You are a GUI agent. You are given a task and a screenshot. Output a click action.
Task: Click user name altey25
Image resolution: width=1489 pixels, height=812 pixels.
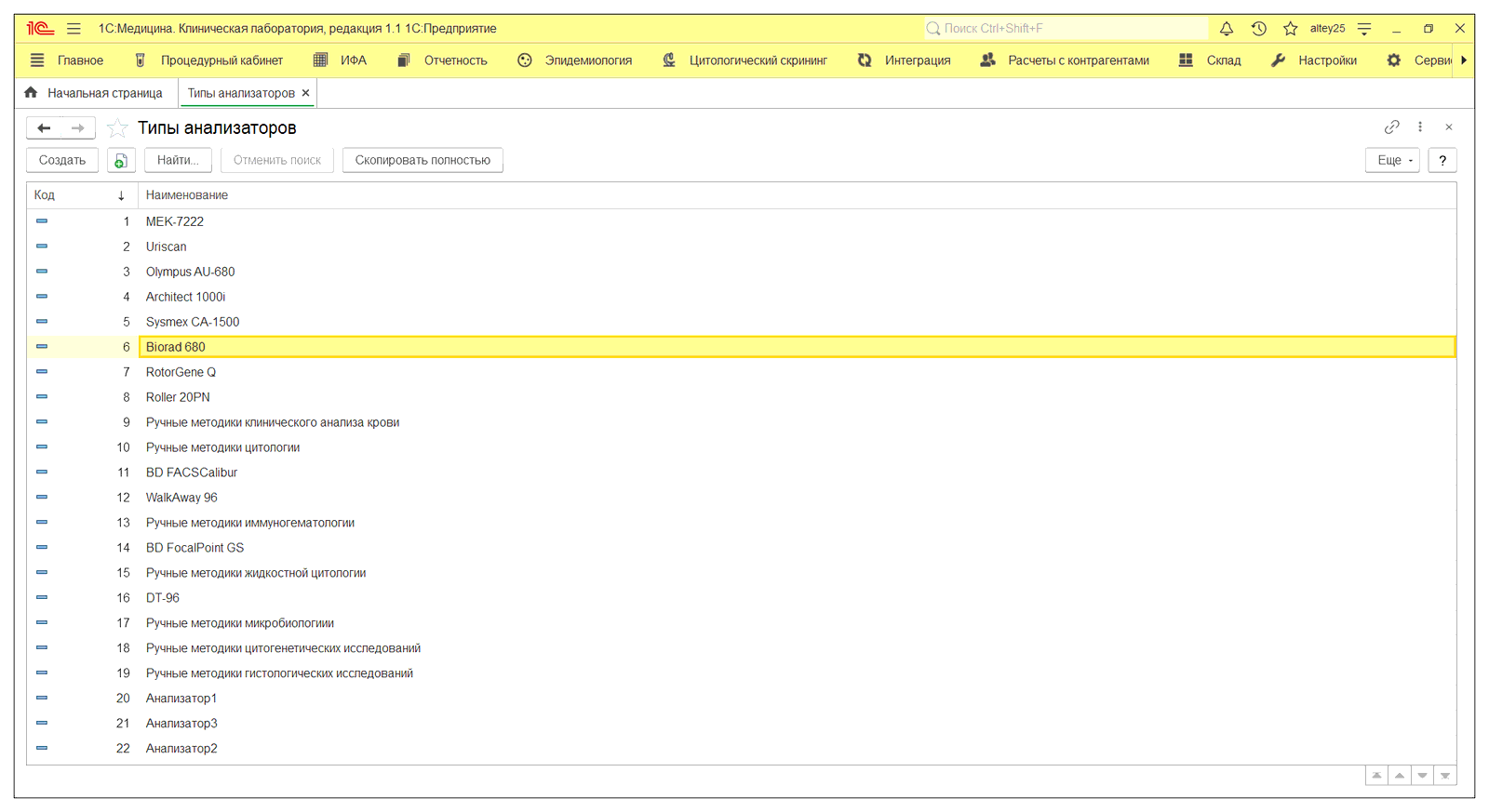coord(1327,29)
